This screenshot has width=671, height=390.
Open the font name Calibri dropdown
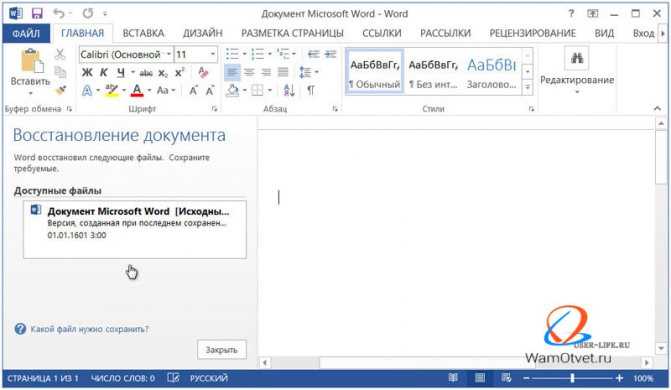169,54
